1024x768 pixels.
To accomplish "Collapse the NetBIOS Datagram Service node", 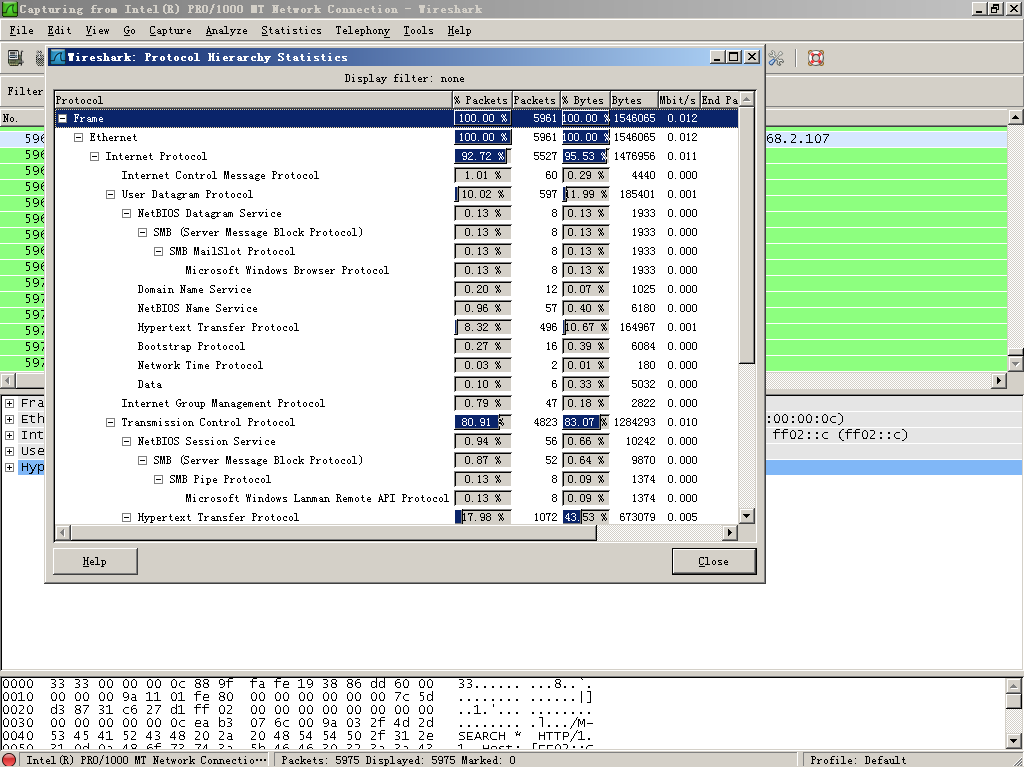I will [x=127, y=214].
